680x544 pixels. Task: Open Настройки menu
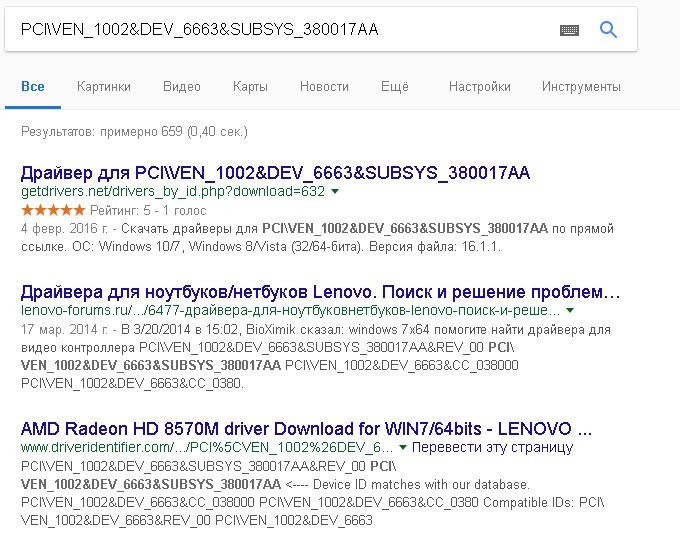click(480, 87)
